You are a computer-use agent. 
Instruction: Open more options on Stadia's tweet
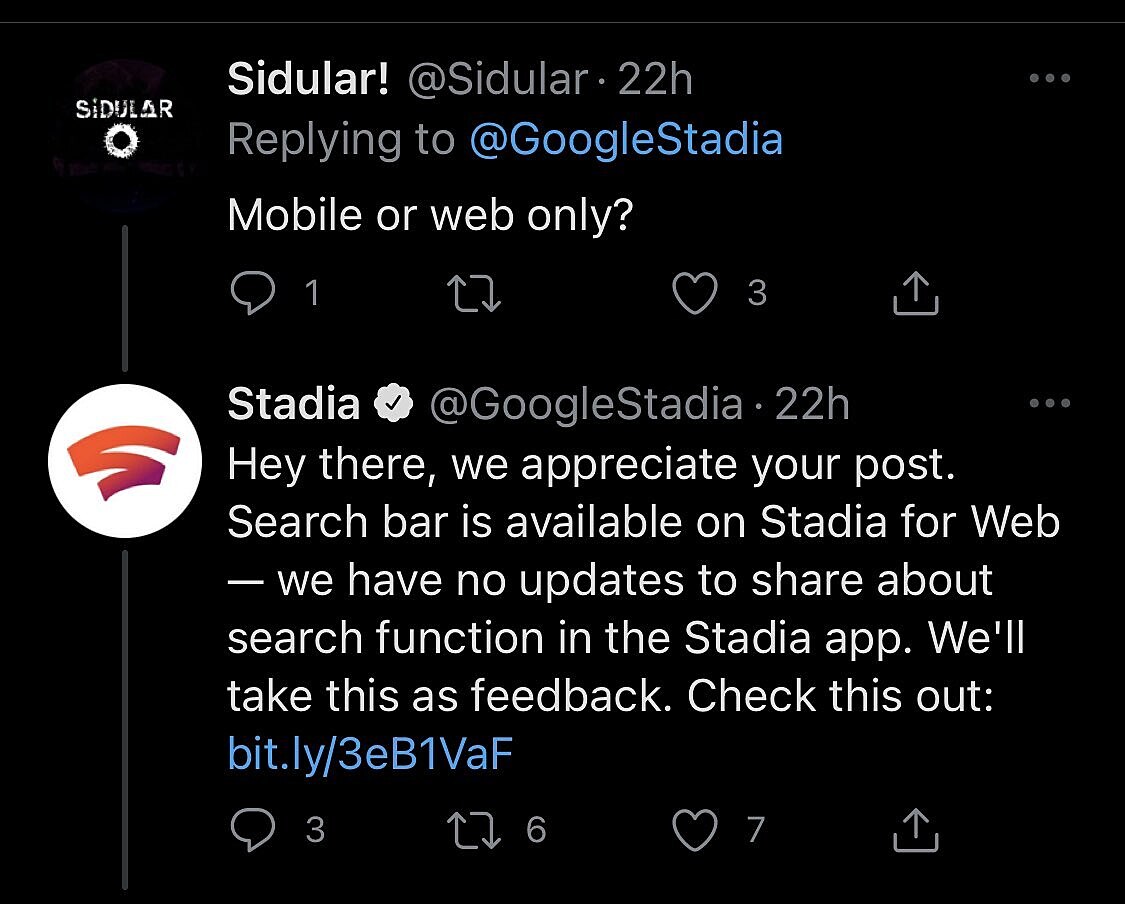[x=1049, y=404]
